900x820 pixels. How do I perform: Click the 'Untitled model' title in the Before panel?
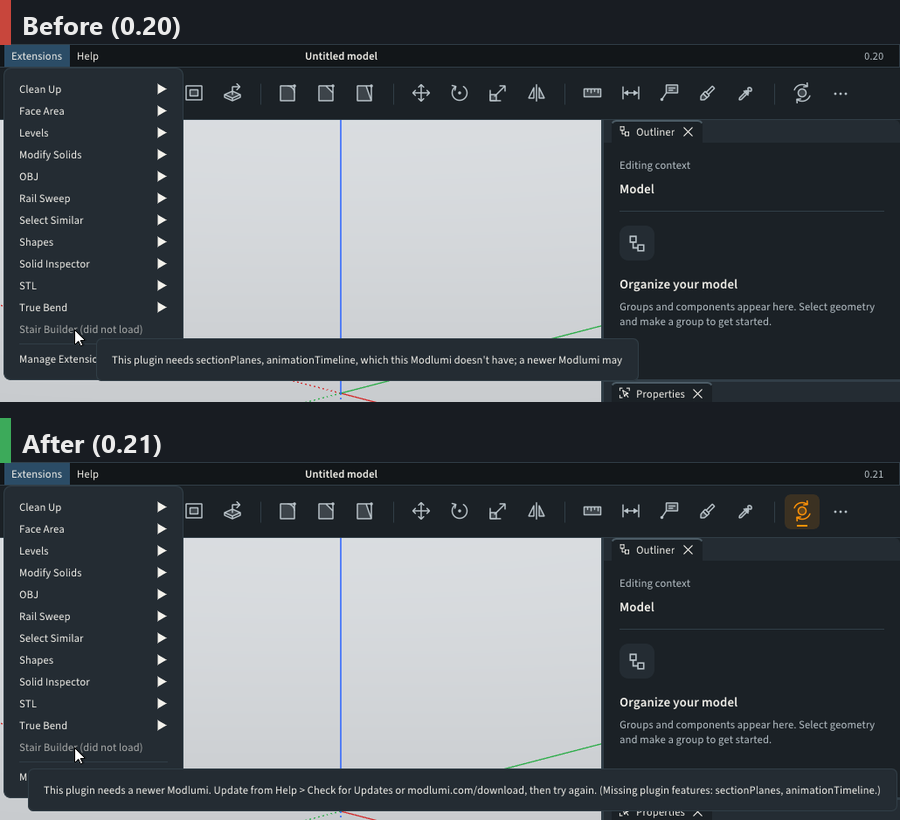click(341, 56)
